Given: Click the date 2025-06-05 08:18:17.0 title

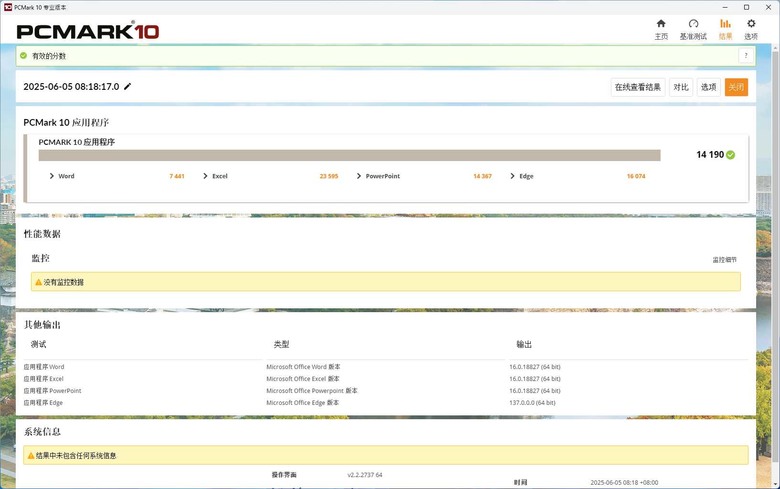Looking at the screenshot, I should click(x=71, y=87).
